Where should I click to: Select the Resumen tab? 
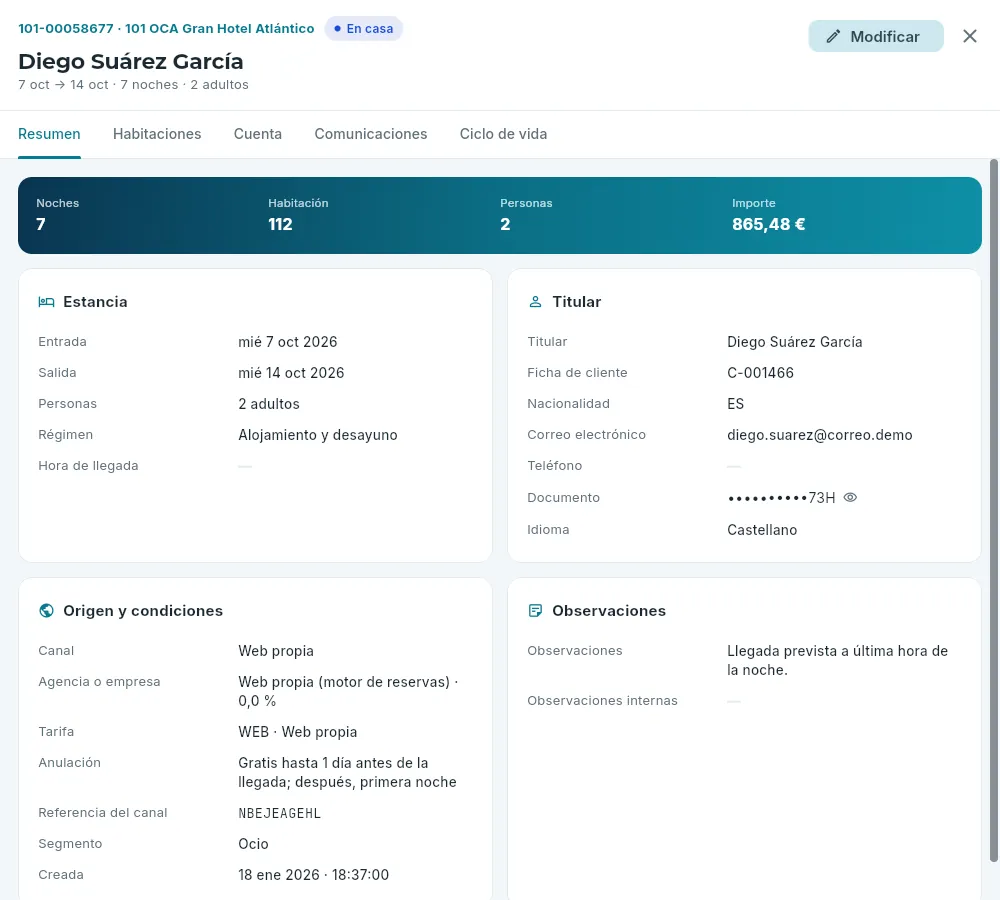(x=49, y=134)
